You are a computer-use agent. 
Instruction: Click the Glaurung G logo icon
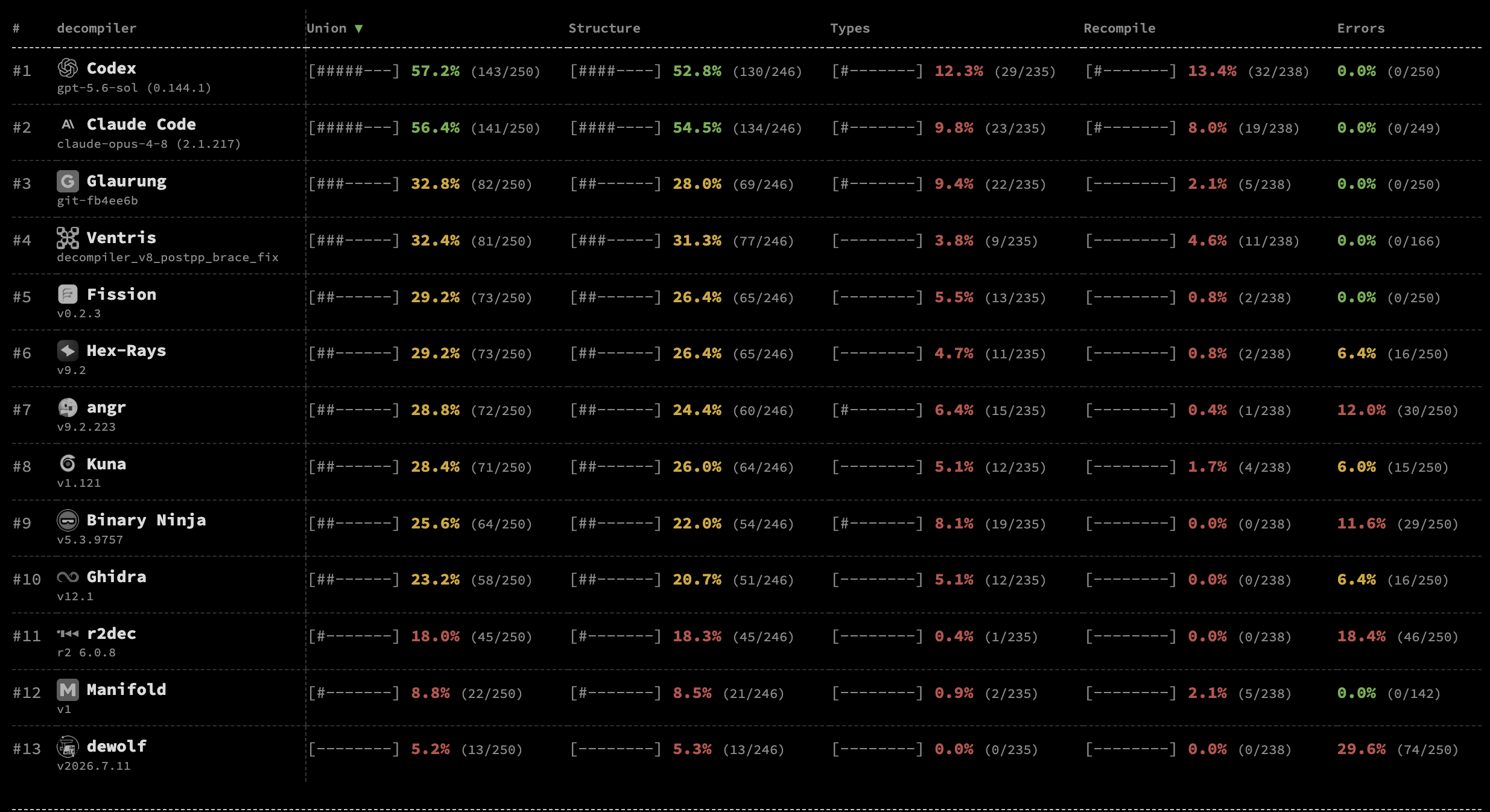point(68,181)
